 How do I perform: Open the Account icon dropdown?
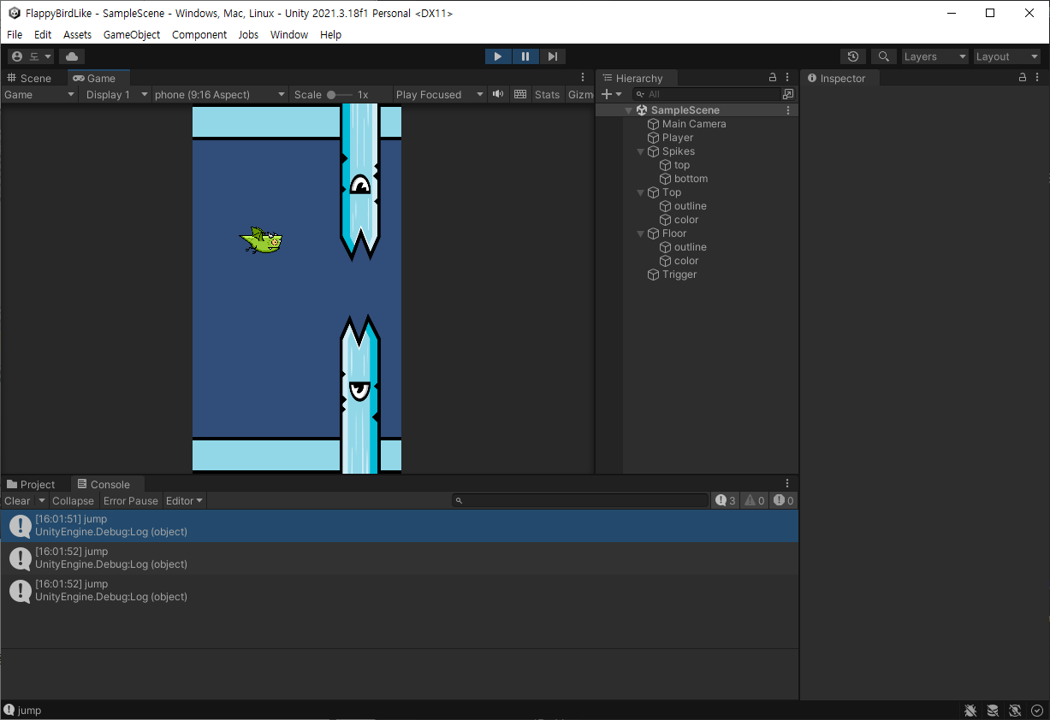[x=31, y=56]
